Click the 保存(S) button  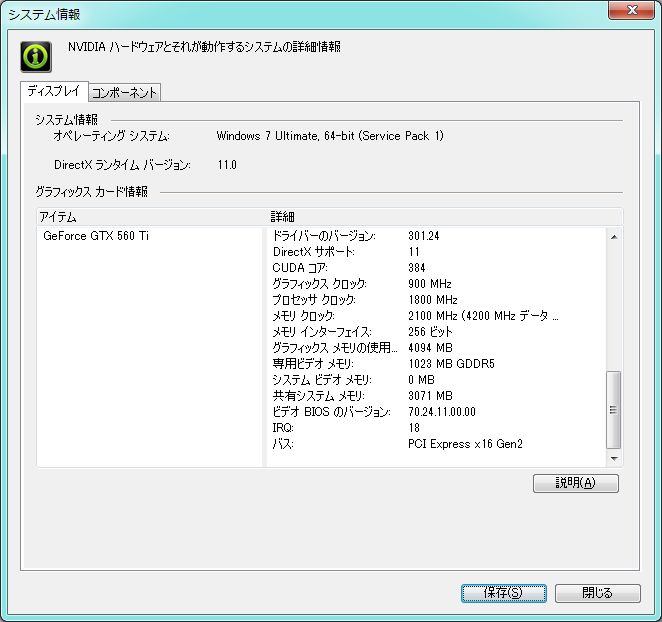point(503,593)
